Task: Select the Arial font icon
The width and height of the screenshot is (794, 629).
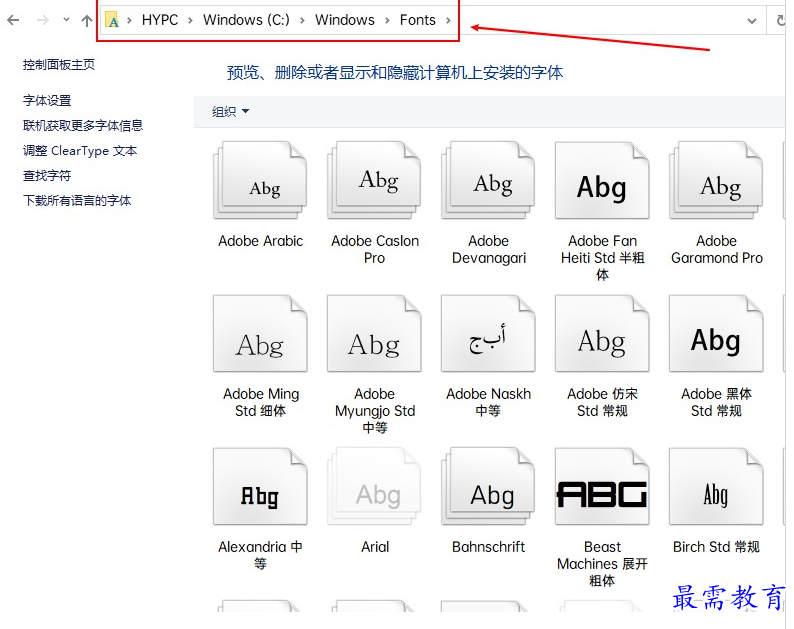Action: 374,487
